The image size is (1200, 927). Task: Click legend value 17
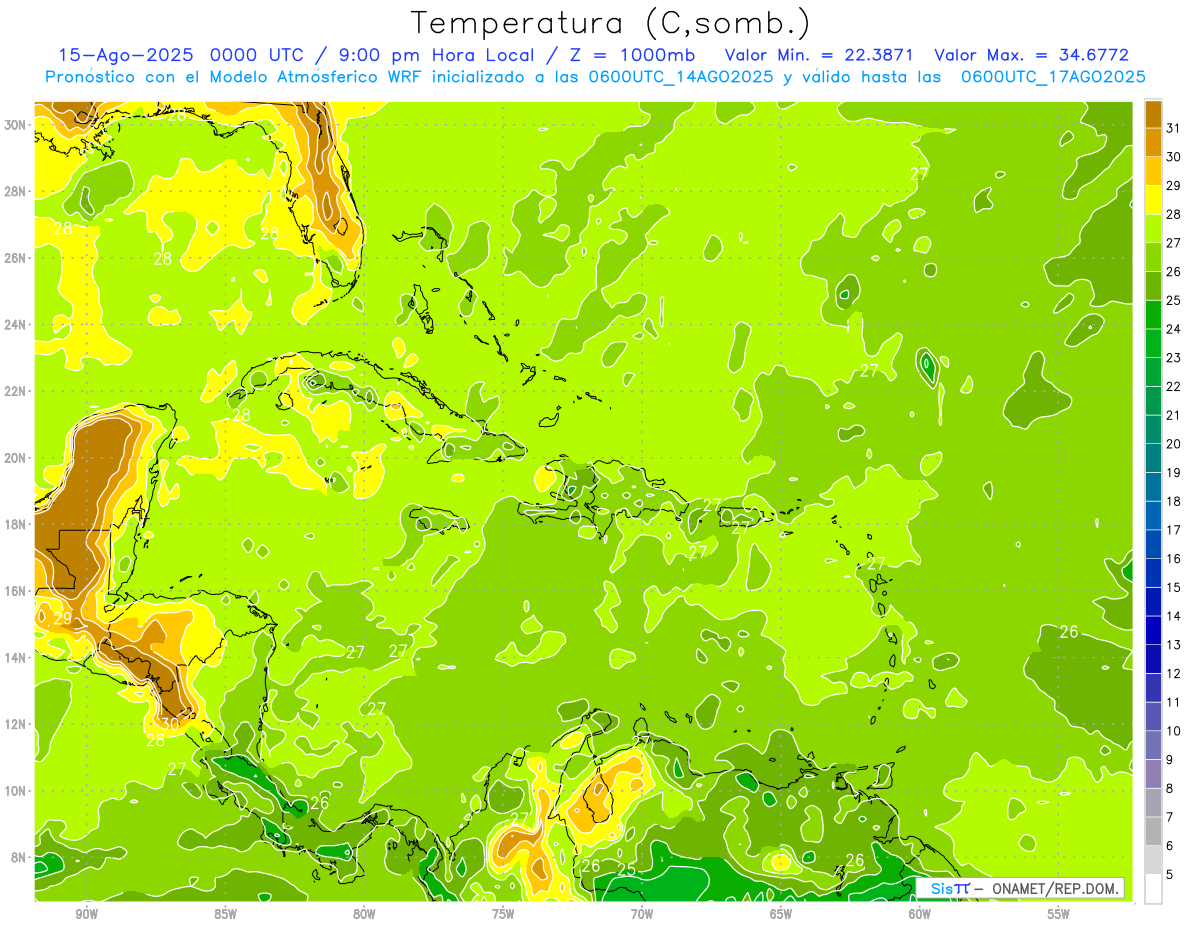(1174, 530)
